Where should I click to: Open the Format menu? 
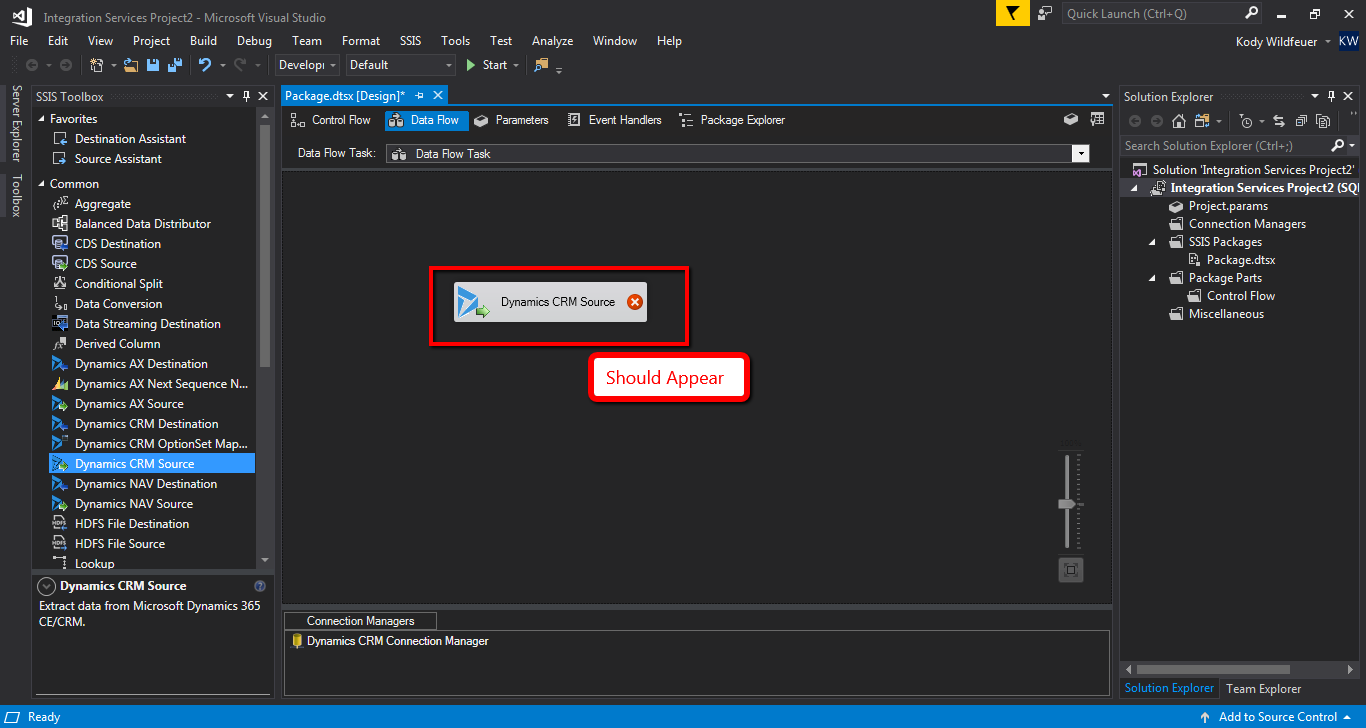click(x=361, y=41)
